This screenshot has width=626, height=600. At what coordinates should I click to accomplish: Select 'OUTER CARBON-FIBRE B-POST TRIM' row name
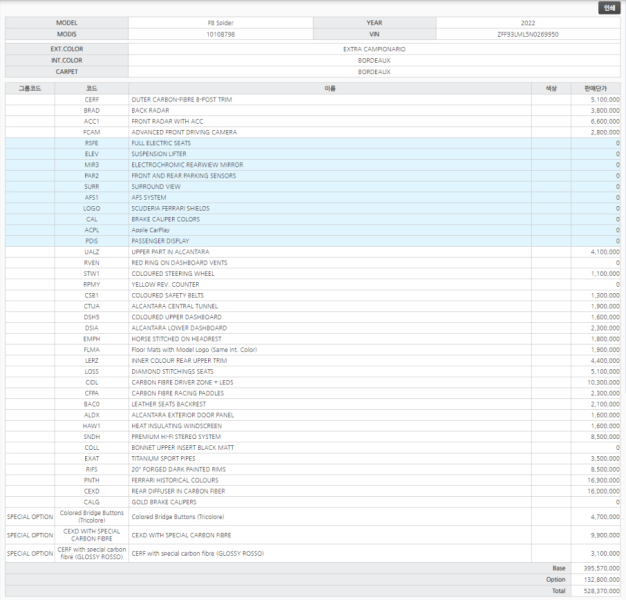(182, 99)
